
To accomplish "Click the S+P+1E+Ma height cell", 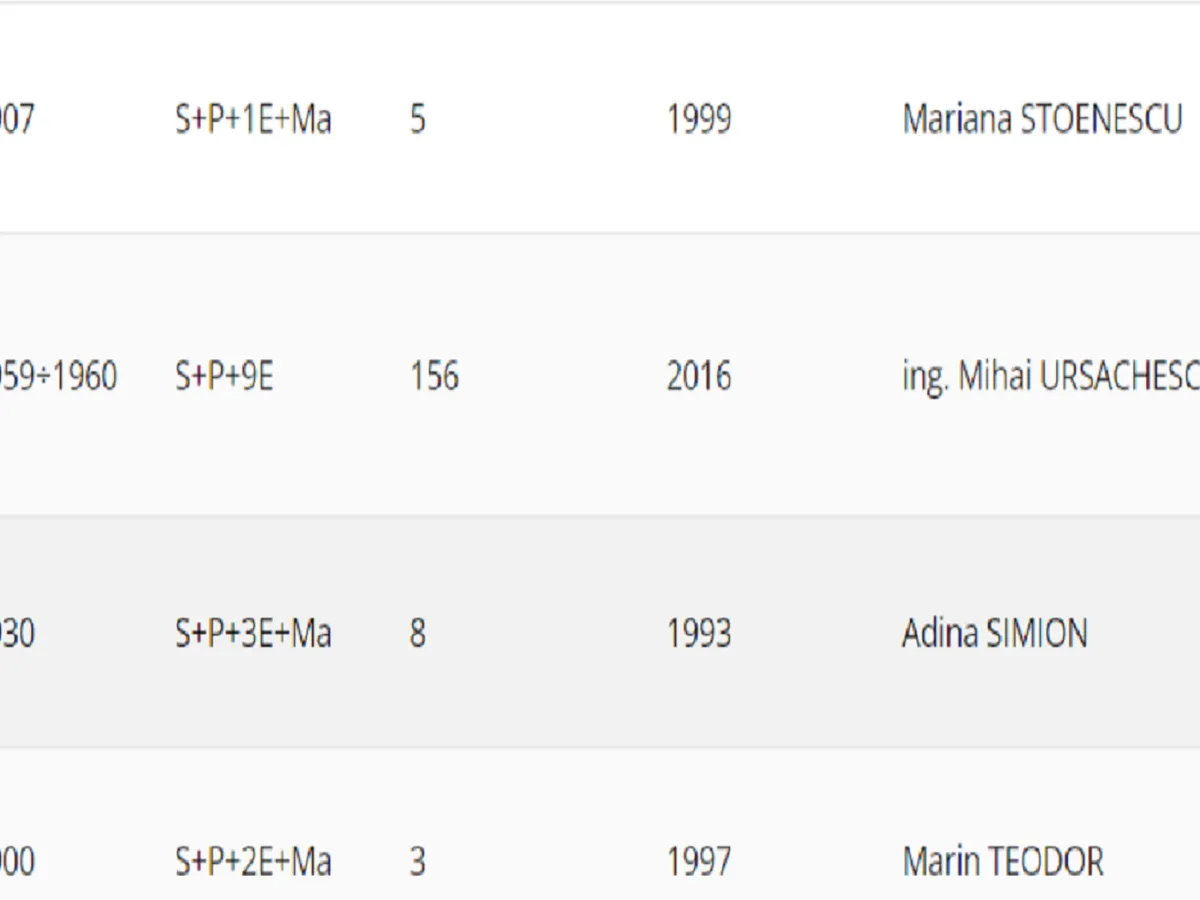I will [x=253, y=120].
